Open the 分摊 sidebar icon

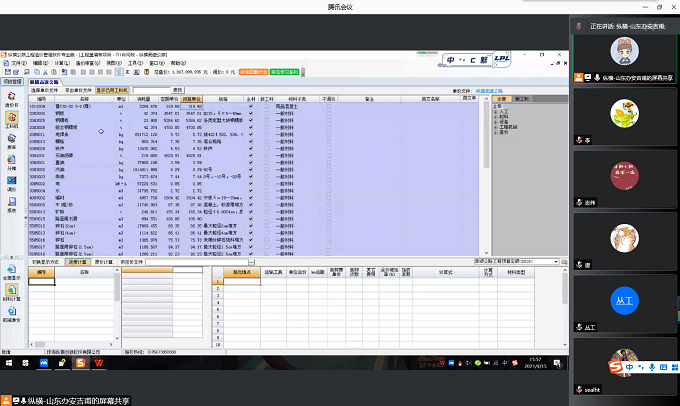(12, 162)
